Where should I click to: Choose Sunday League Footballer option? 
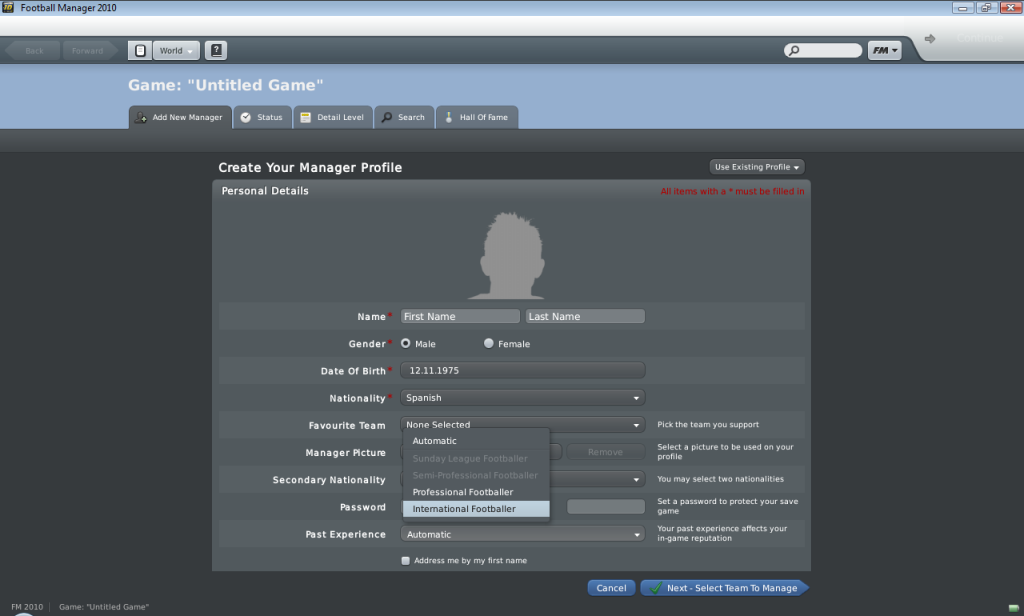click(x=476, y=459)
